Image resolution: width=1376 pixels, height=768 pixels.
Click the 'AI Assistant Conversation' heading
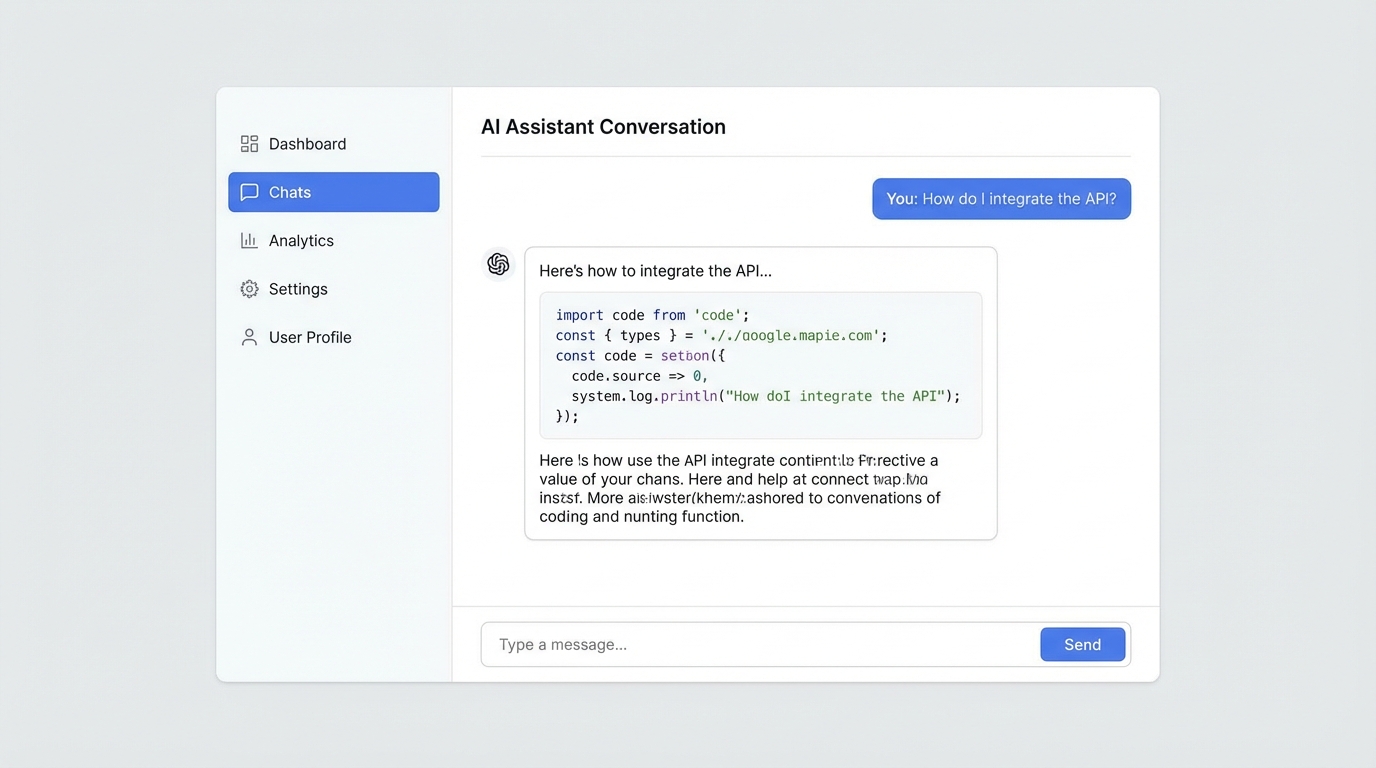(x=603, y=127)
